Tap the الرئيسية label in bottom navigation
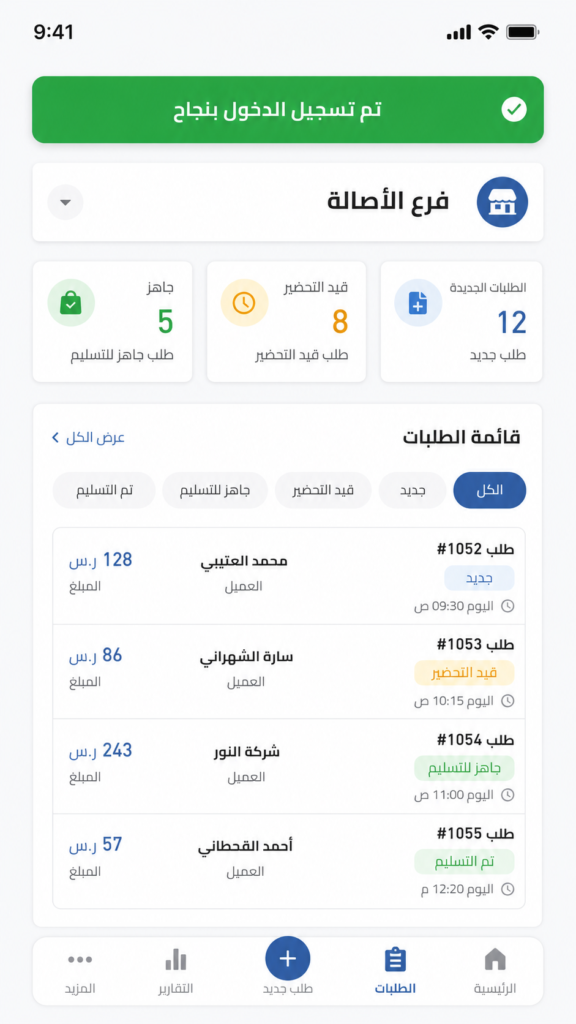576x1024 pixels. (x=495, y=989)
